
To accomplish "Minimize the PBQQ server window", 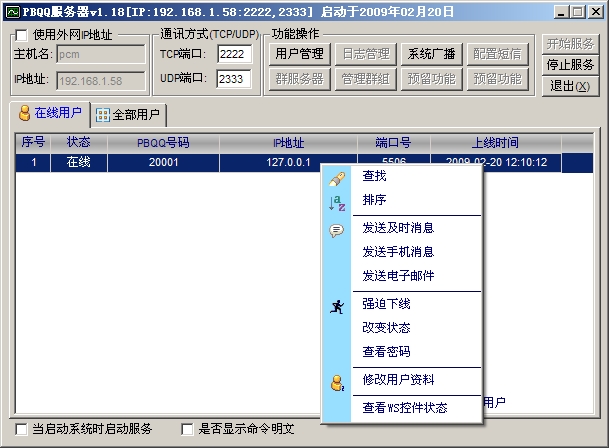I will [x=561, y=12].
